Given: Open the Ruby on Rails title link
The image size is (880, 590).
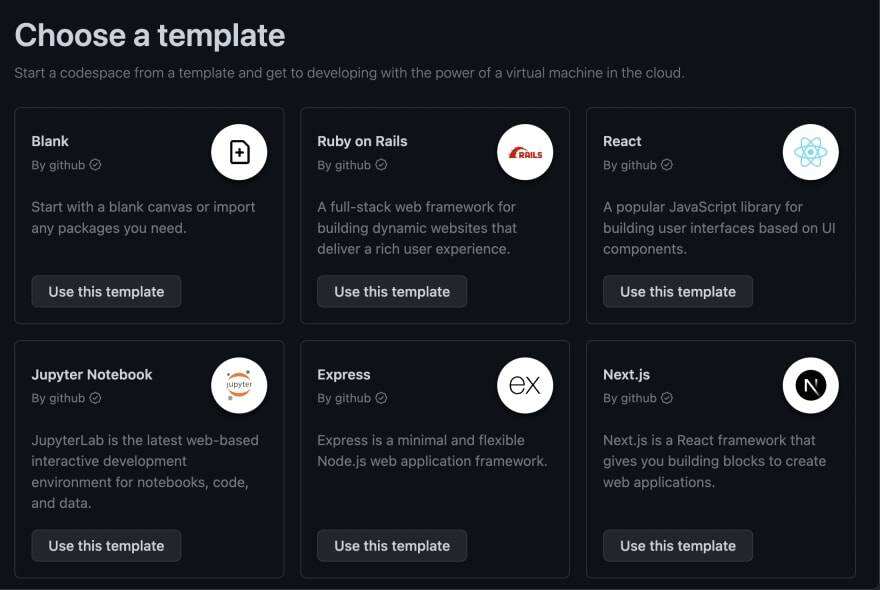Looking at the screenshot, I should [x=362, y=141].
